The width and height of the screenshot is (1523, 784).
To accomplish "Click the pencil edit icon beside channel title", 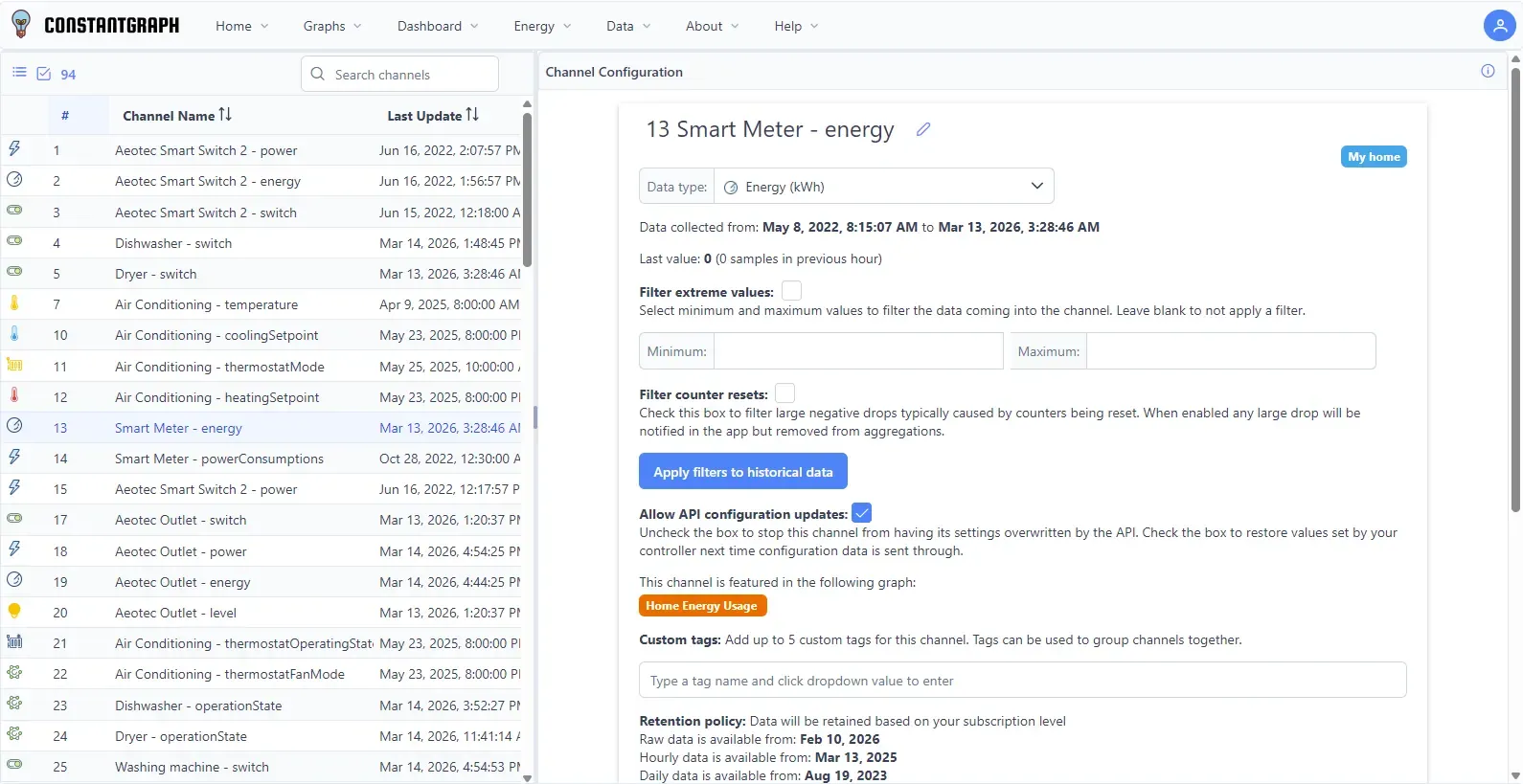I will point(923,129).
